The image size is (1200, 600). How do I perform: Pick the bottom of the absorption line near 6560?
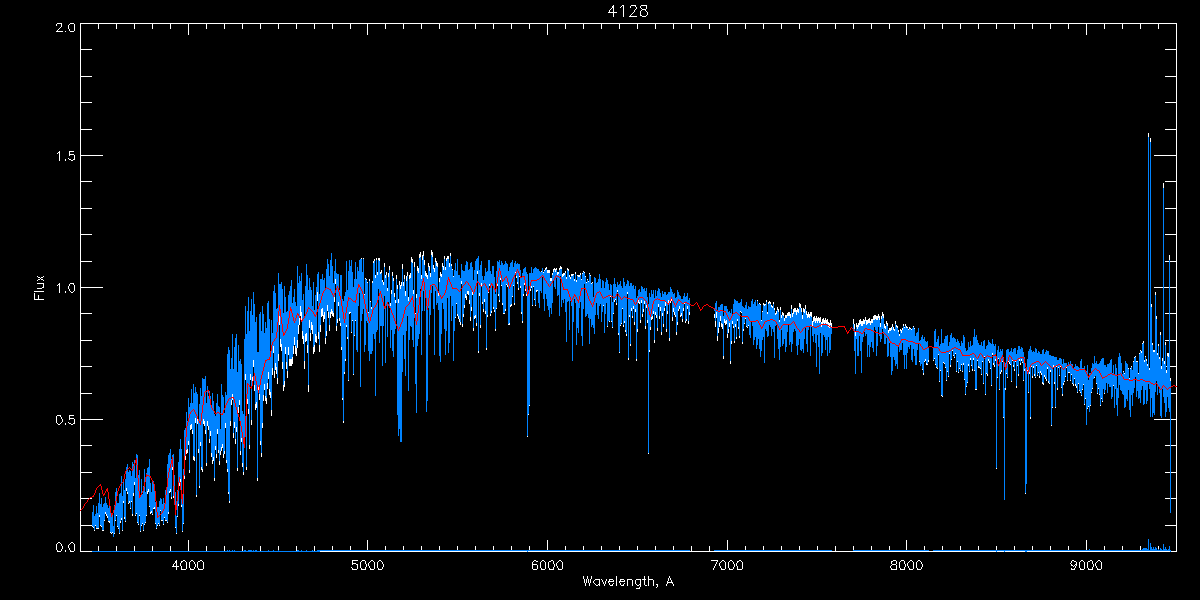coord(648,453)
